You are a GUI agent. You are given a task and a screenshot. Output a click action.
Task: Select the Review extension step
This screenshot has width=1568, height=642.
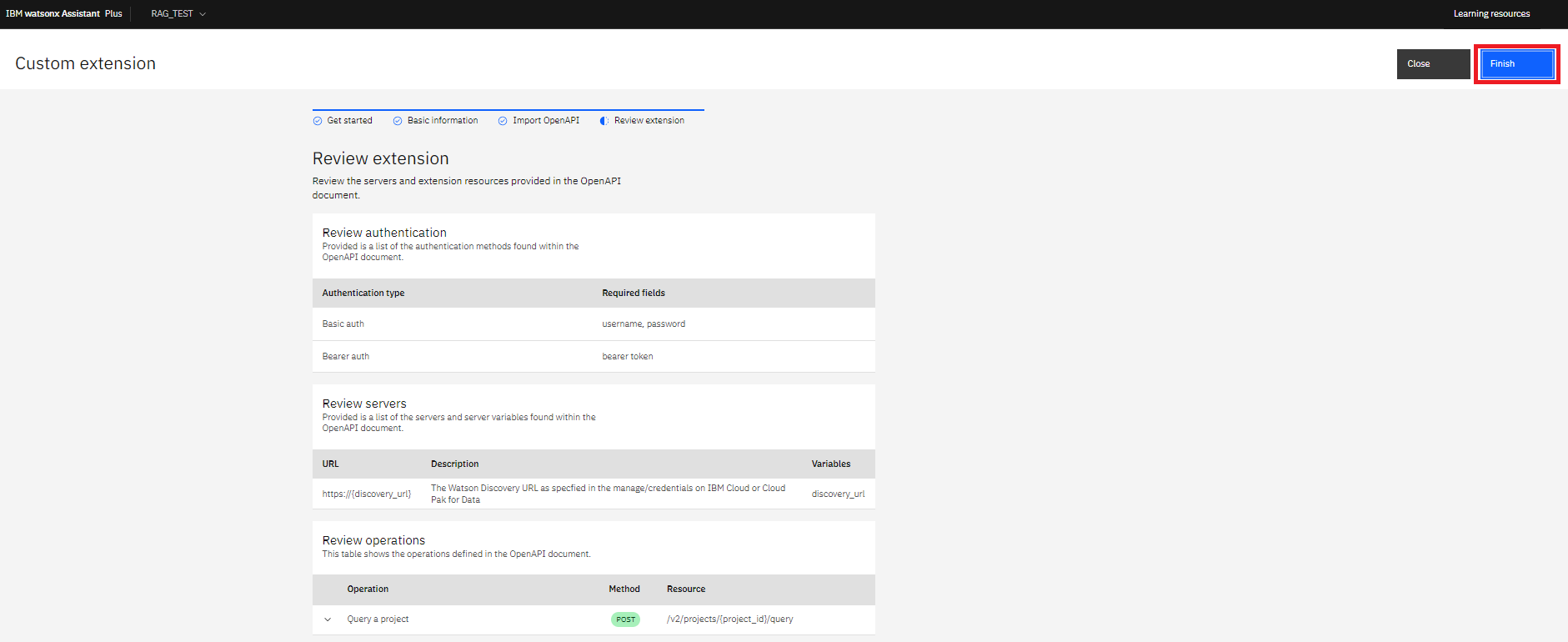click(642, 121)
